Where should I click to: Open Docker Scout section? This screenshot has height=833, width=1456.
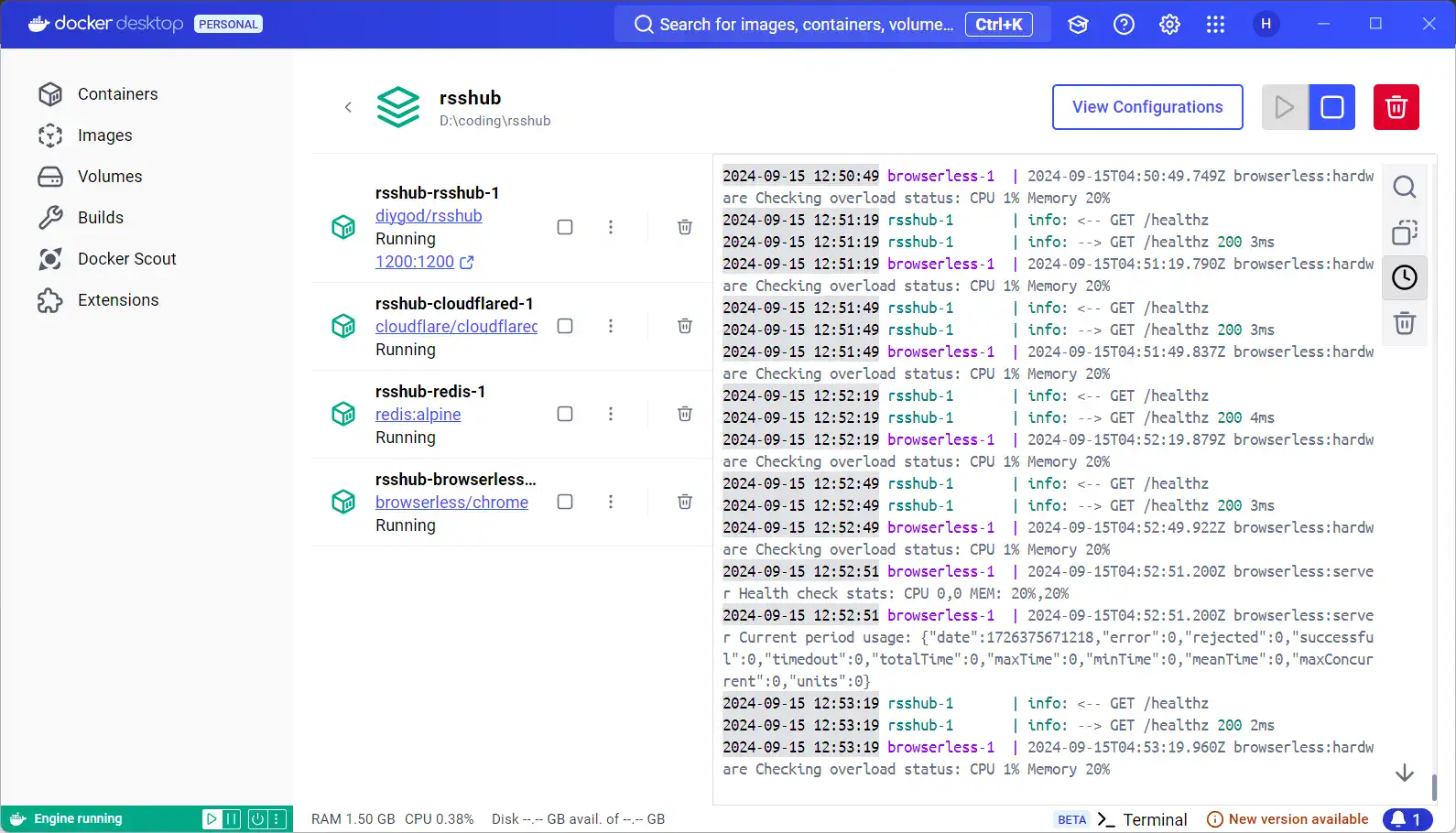107,259
